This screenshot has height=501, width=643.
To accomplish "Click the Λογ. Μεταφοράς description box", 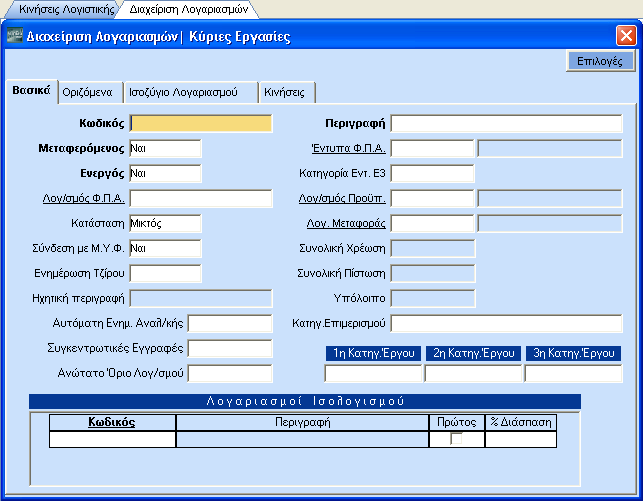I will [x=550, y=223].
